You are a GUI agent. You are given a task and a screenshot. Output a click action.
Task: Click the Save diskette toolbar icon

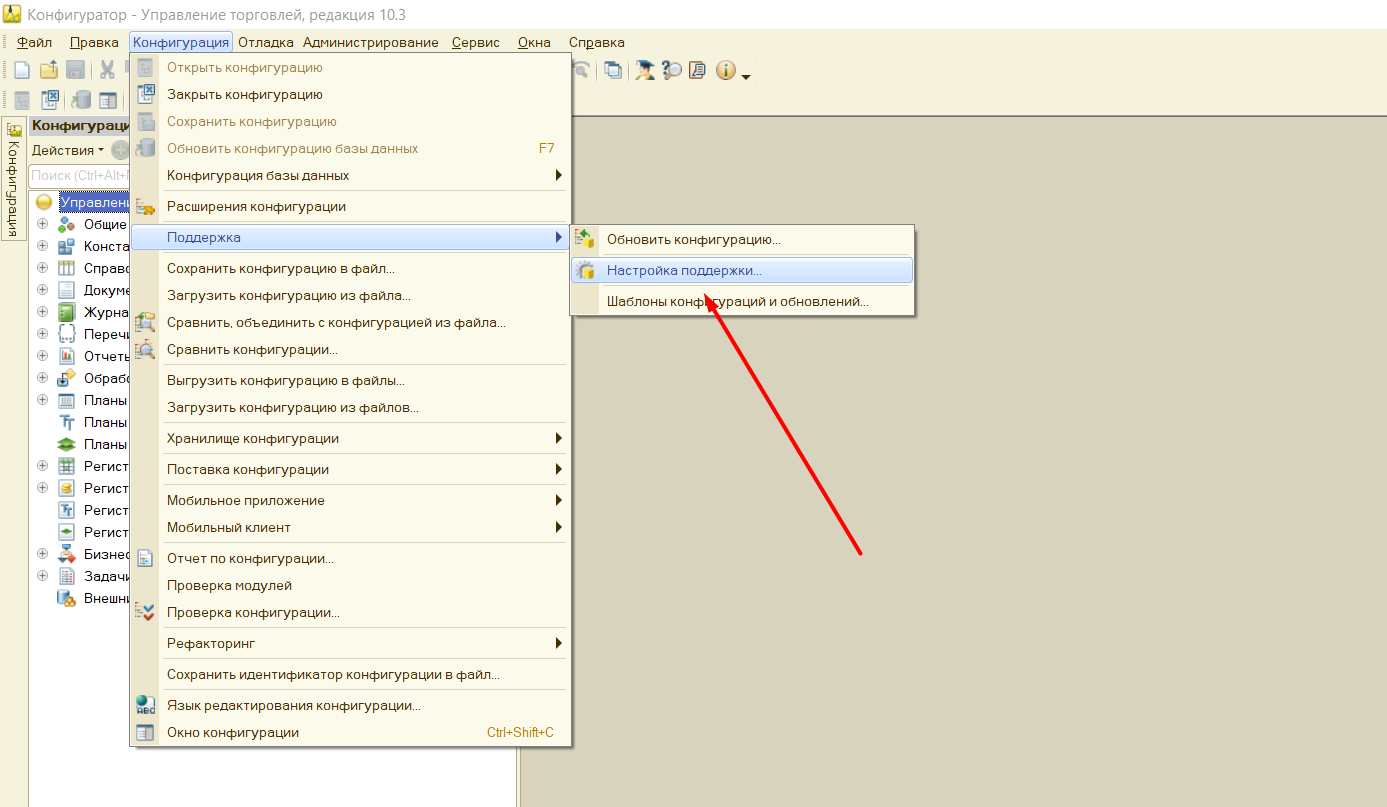(x=75, y=70)
